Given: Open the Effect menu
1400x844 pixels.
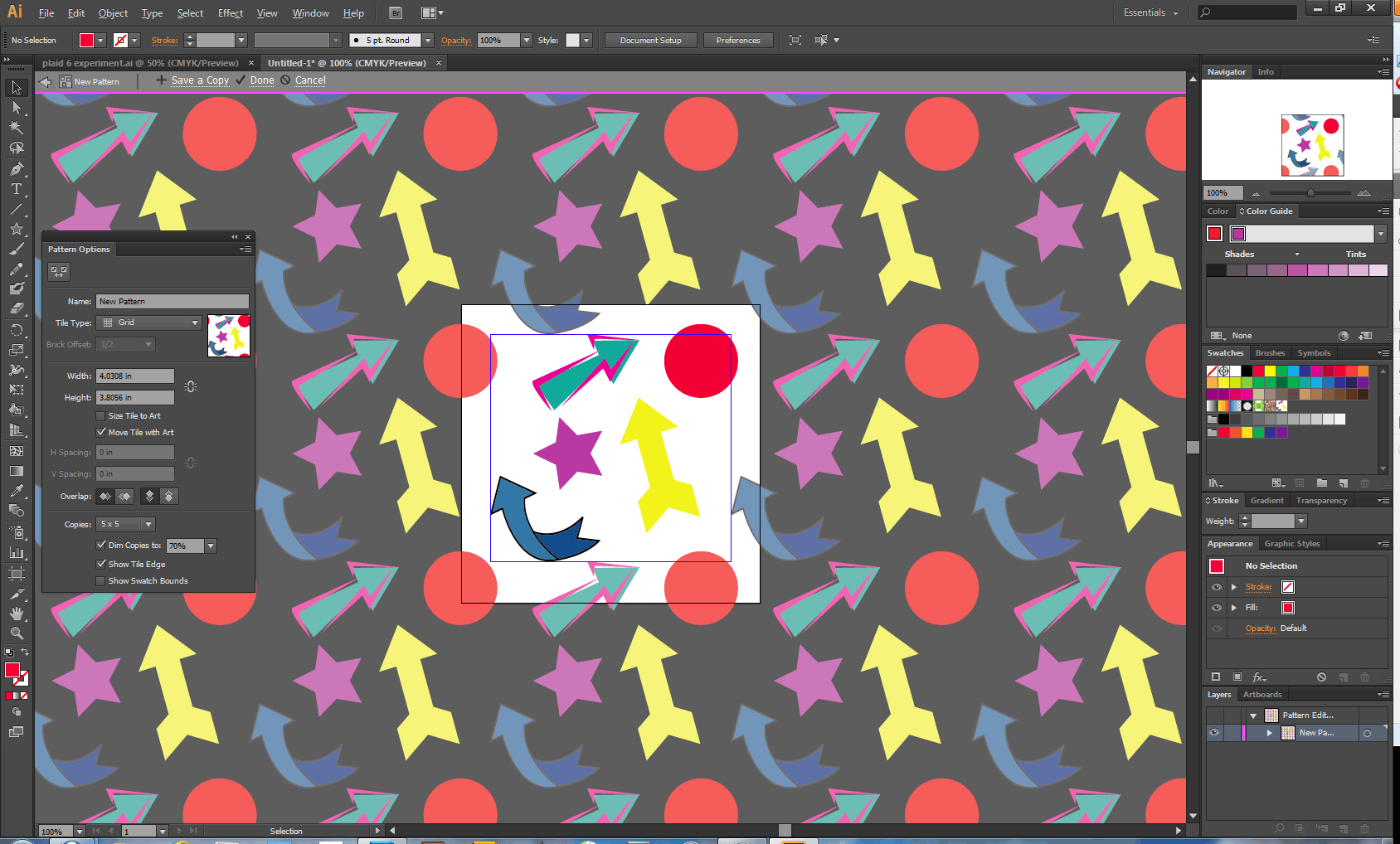Looking at the screenshot, I should point(230,13).
